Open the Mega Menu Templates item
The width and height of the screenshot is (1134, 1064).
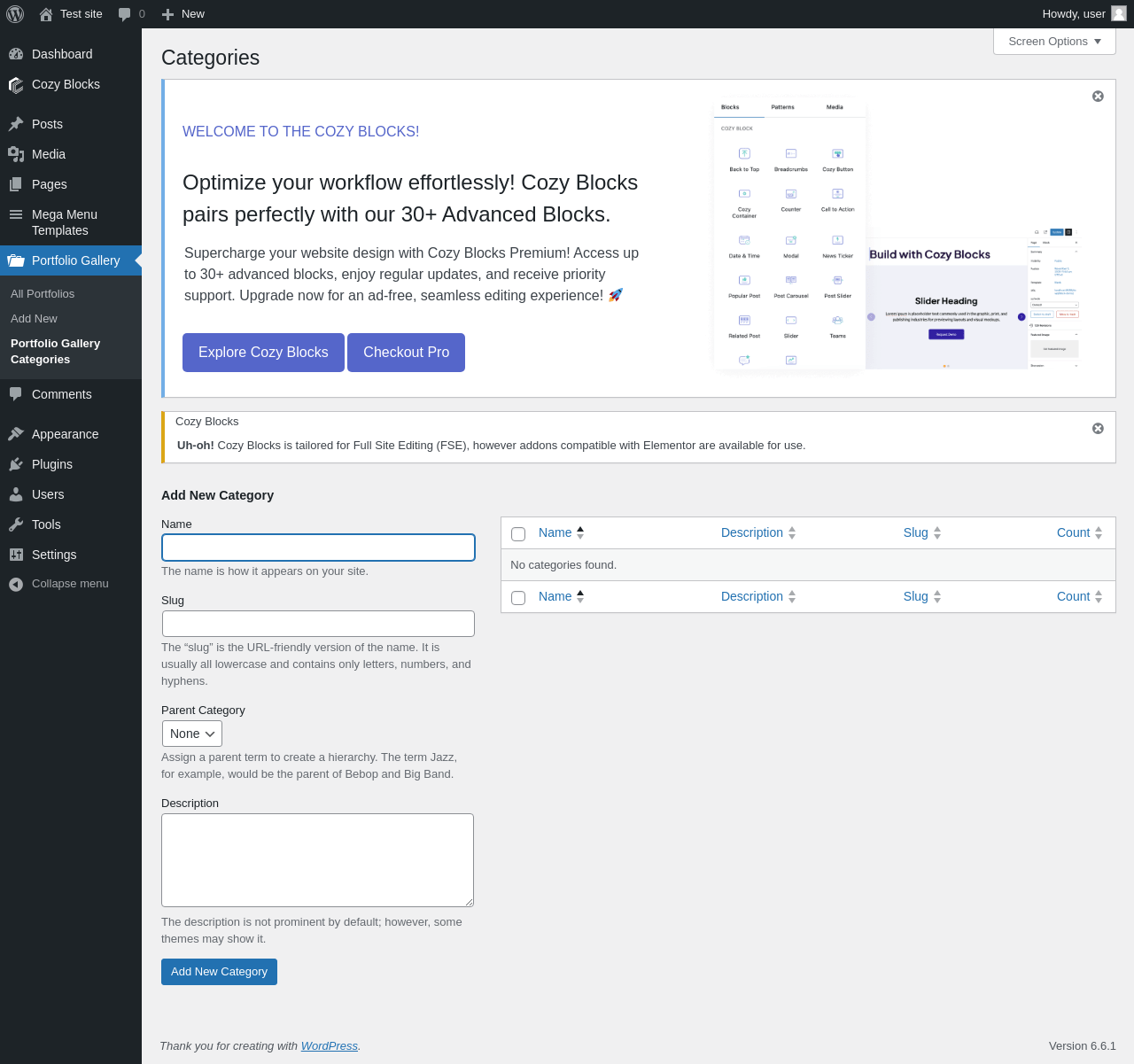71,222
